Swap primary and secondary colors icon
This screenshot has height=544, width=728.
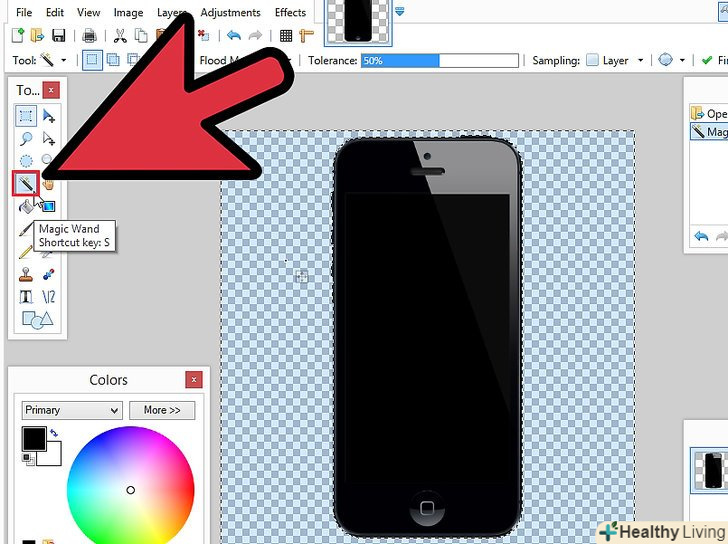coord(54,433)
